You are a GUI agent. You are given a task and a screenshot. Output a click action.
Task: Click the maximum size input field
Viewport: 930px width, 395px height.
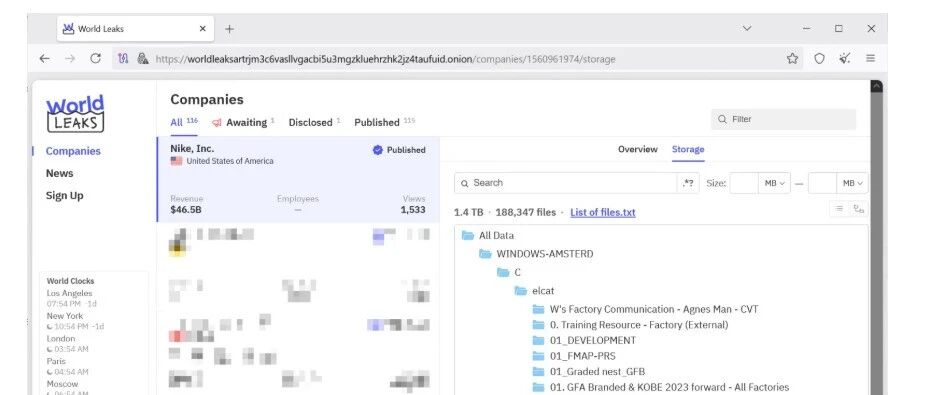point(823,183)
